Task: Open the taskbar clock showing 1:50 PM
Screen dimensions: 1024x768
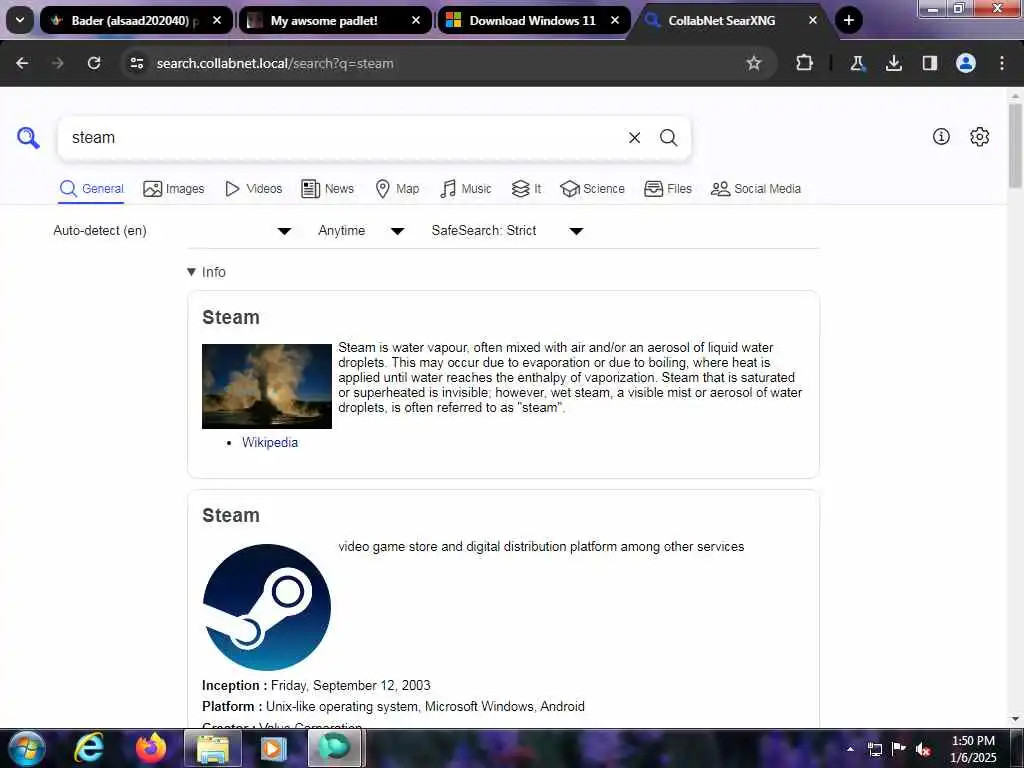Action: [973, 749]
